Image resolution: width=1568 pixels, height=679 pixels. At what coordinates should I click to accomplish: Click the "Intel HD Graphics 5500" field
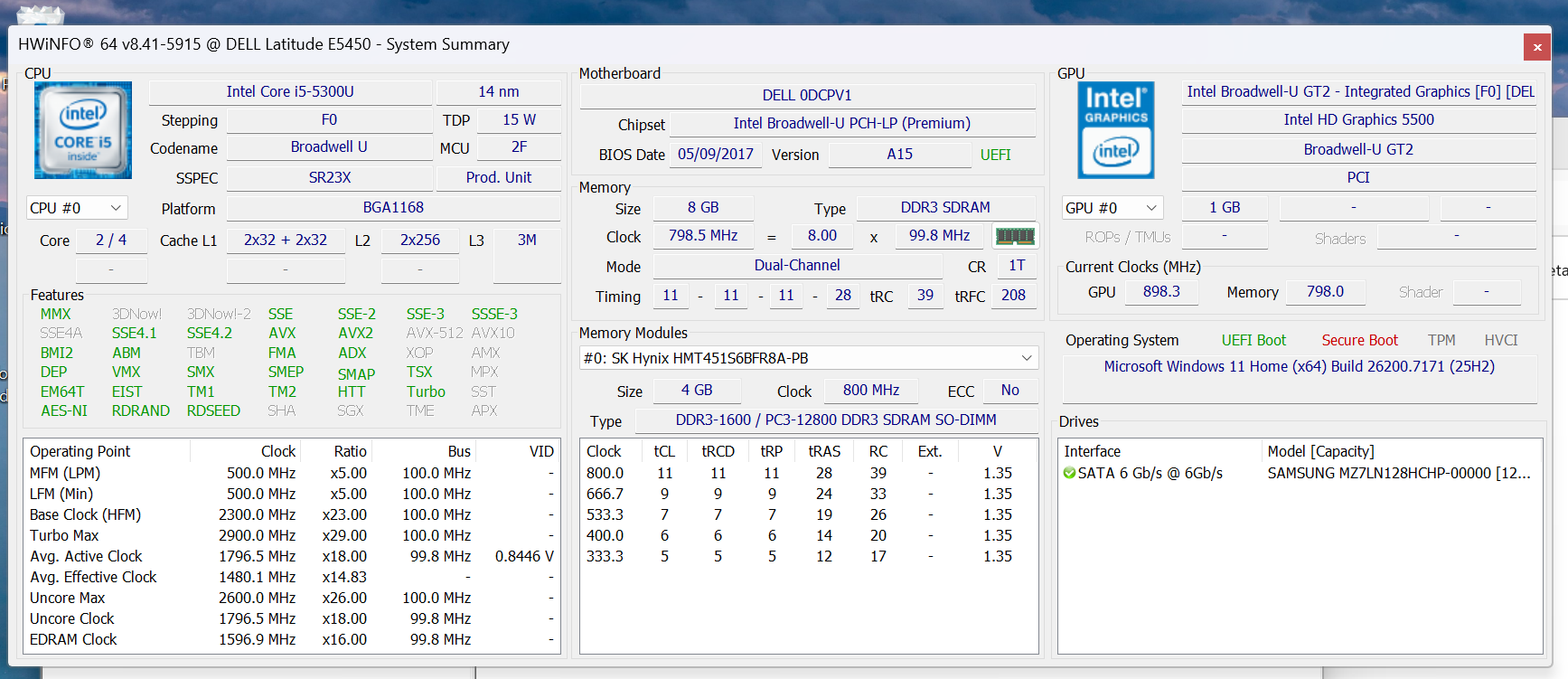[1359, 119]
